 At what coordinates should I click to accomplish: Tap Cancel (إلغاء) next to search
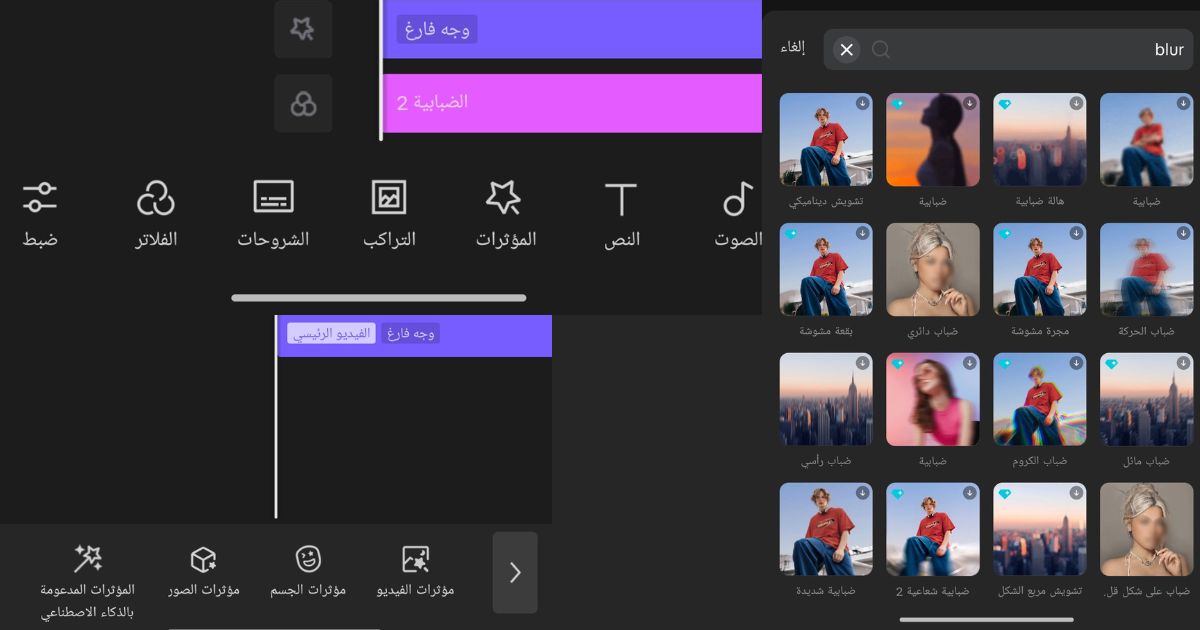click(793, 48)
